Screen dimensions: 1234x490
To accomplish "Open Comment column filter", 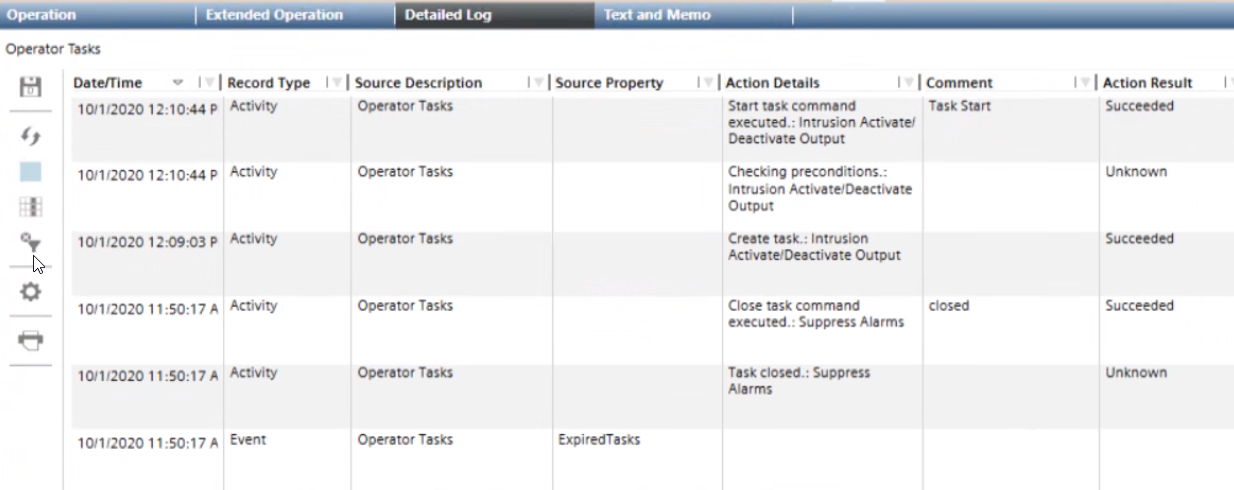I will (x=1084, y=83).
